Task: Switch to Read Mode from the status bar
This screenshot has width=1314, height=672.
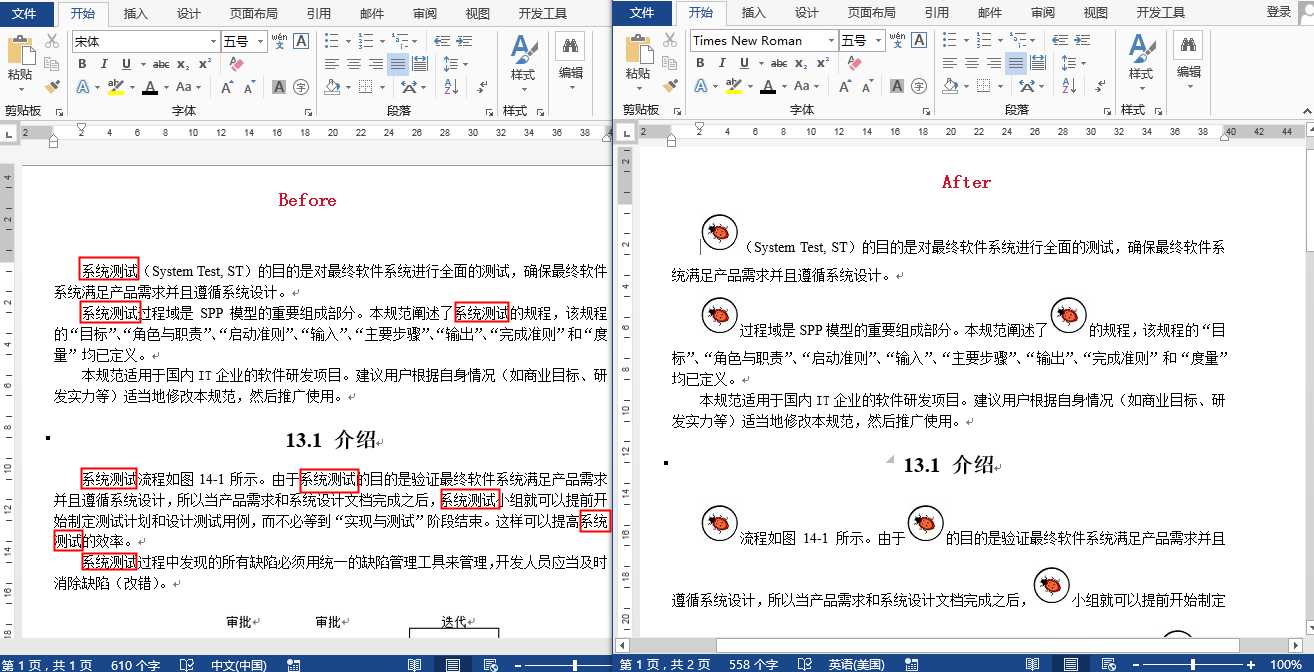Action: coord(1032,663)
